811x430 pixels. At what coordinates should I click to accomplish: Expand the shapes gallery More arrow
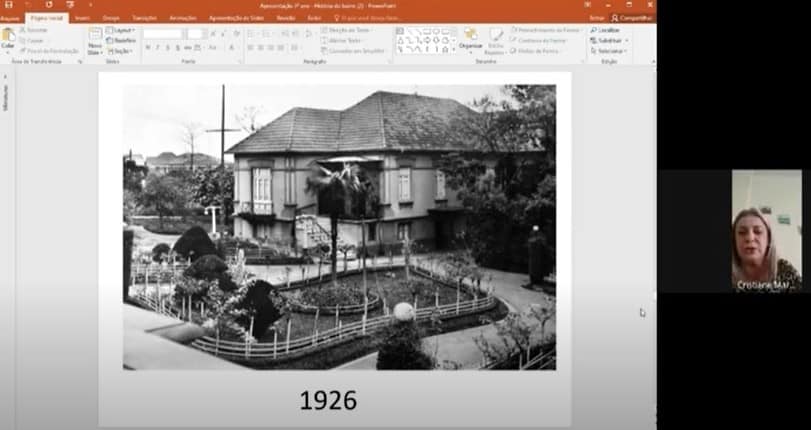pos(454,50)
